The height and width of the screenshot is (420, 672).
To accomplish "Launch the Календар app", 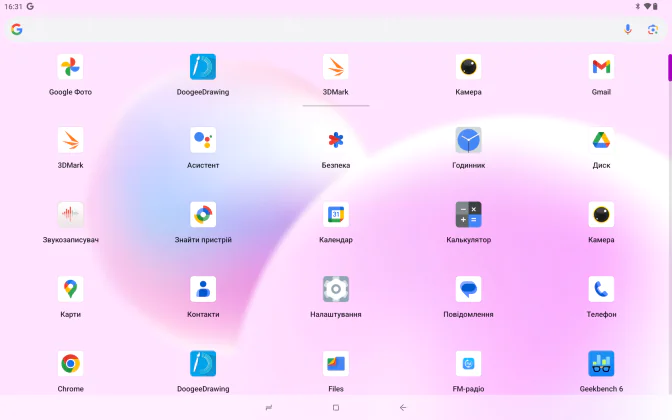I will click(x=336, y=215).
